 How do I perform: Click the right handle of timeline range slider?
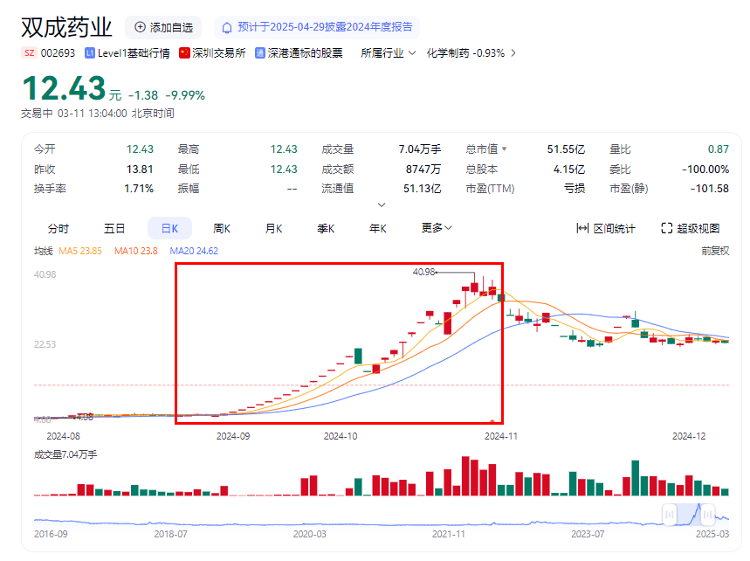(x=708, y=515)
